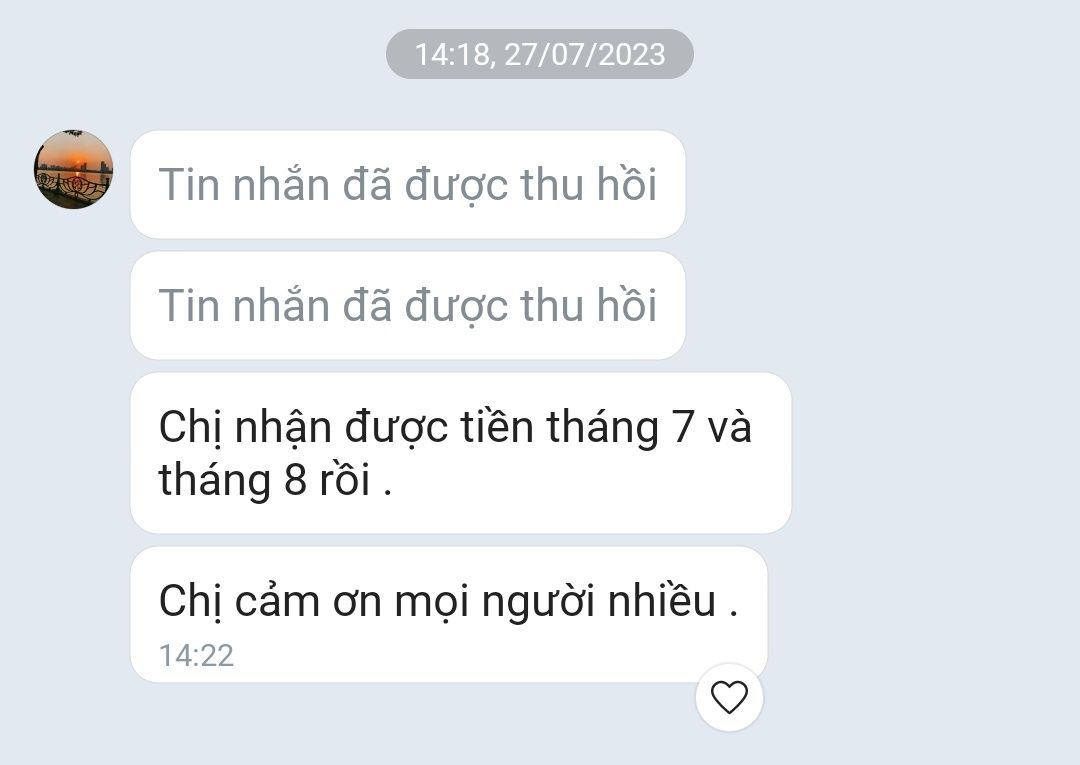The image size is (1080, 765).
Task: Click the 14:22 message timestamp
Action: (196, 656)
